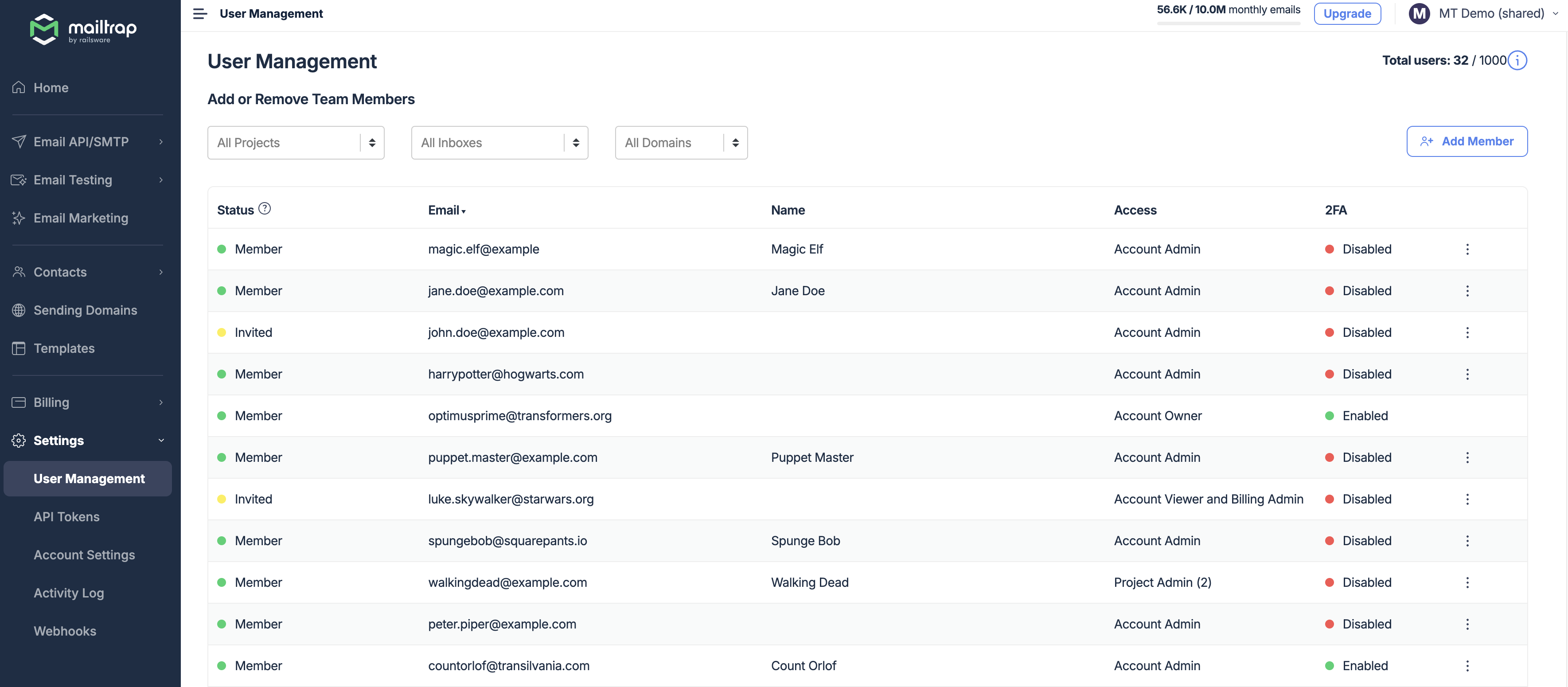Open the Activity Log section
The height and width of the screenshot is (687, 1568).
[69, 593]
